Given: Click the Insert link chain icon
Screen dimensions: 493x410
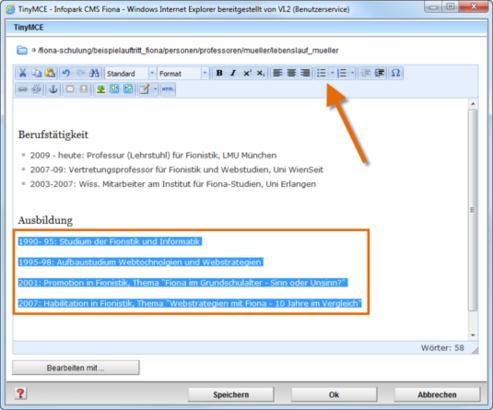Looking at the screenshot, I should click(22, 89).
